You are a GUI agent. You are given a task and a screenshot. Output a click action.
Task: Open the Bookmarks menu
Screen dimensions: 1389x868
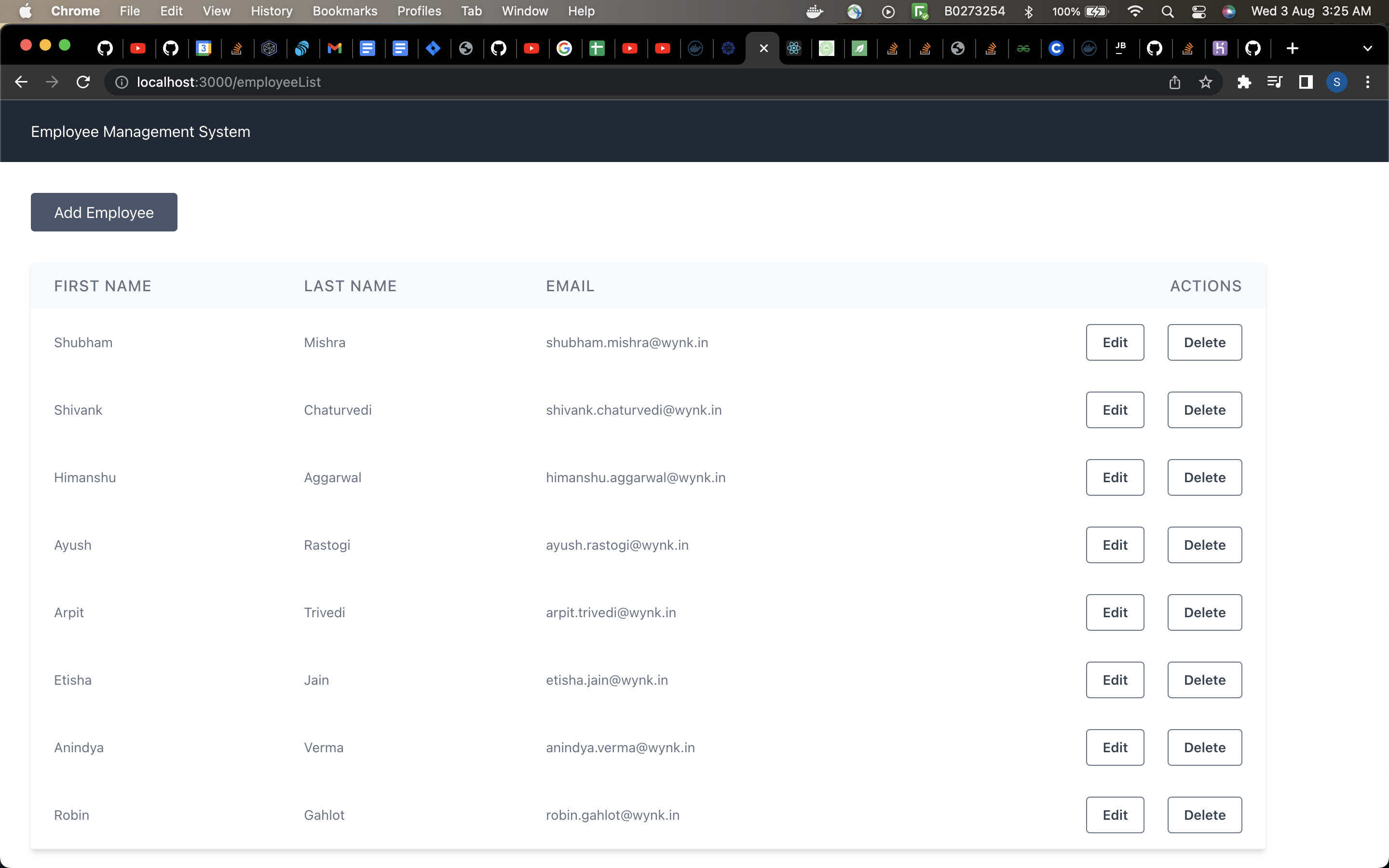(x=344, y=11)
